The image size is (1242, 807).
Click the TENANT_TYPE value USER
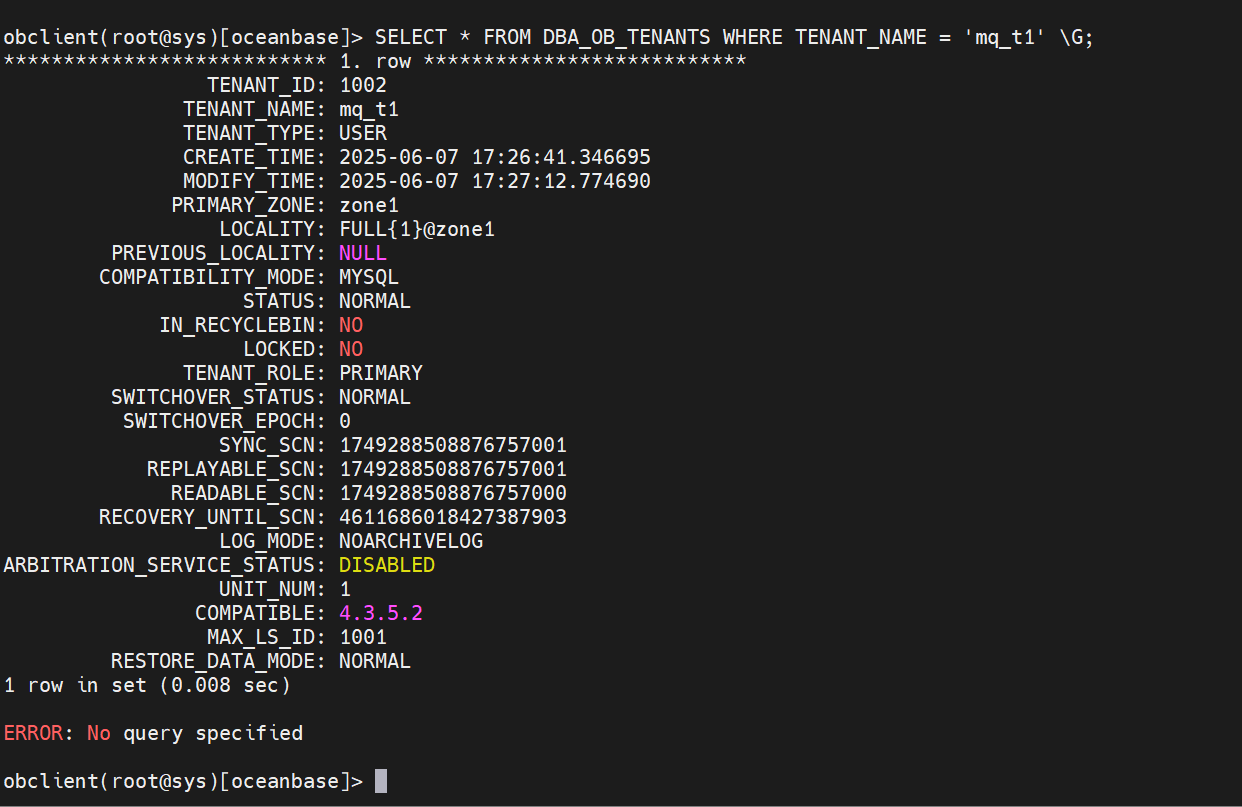[363, 133]
